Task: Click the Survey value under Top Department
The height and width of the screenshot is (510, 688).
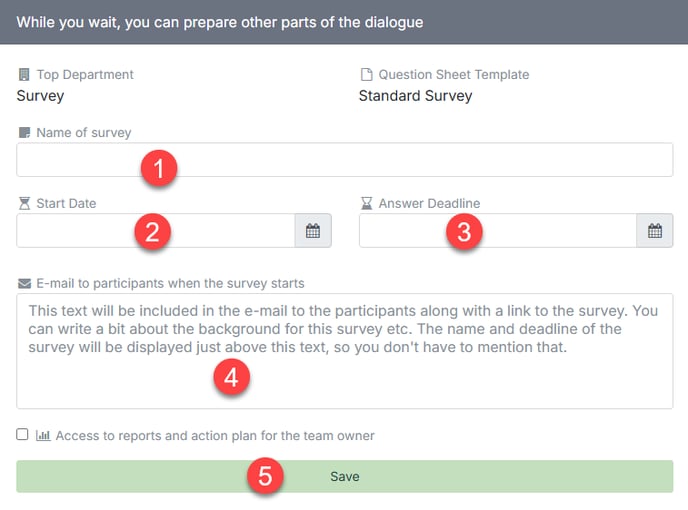Action: click(40, 96)
